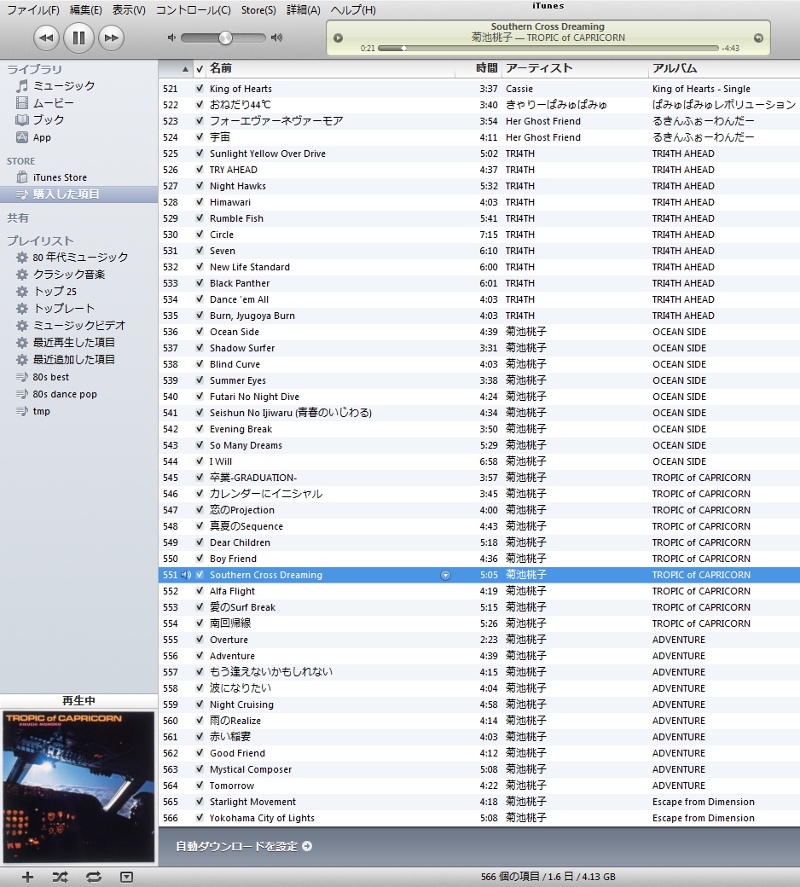Open ファイル(F) menu

click(33, 10)
